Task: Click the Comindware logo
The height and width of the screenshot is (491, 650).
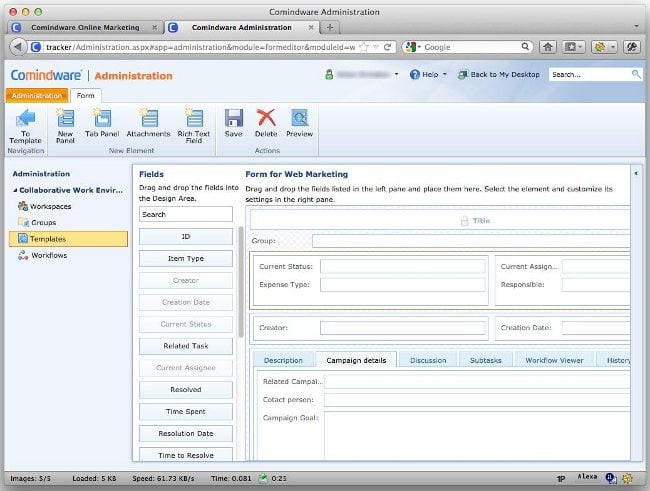Action: pos(46,75)
